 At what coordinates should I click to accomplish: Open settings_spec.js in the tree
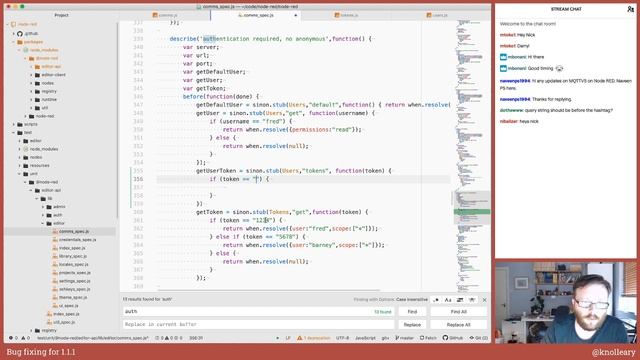pyautogui.click(x=75, y=281)
